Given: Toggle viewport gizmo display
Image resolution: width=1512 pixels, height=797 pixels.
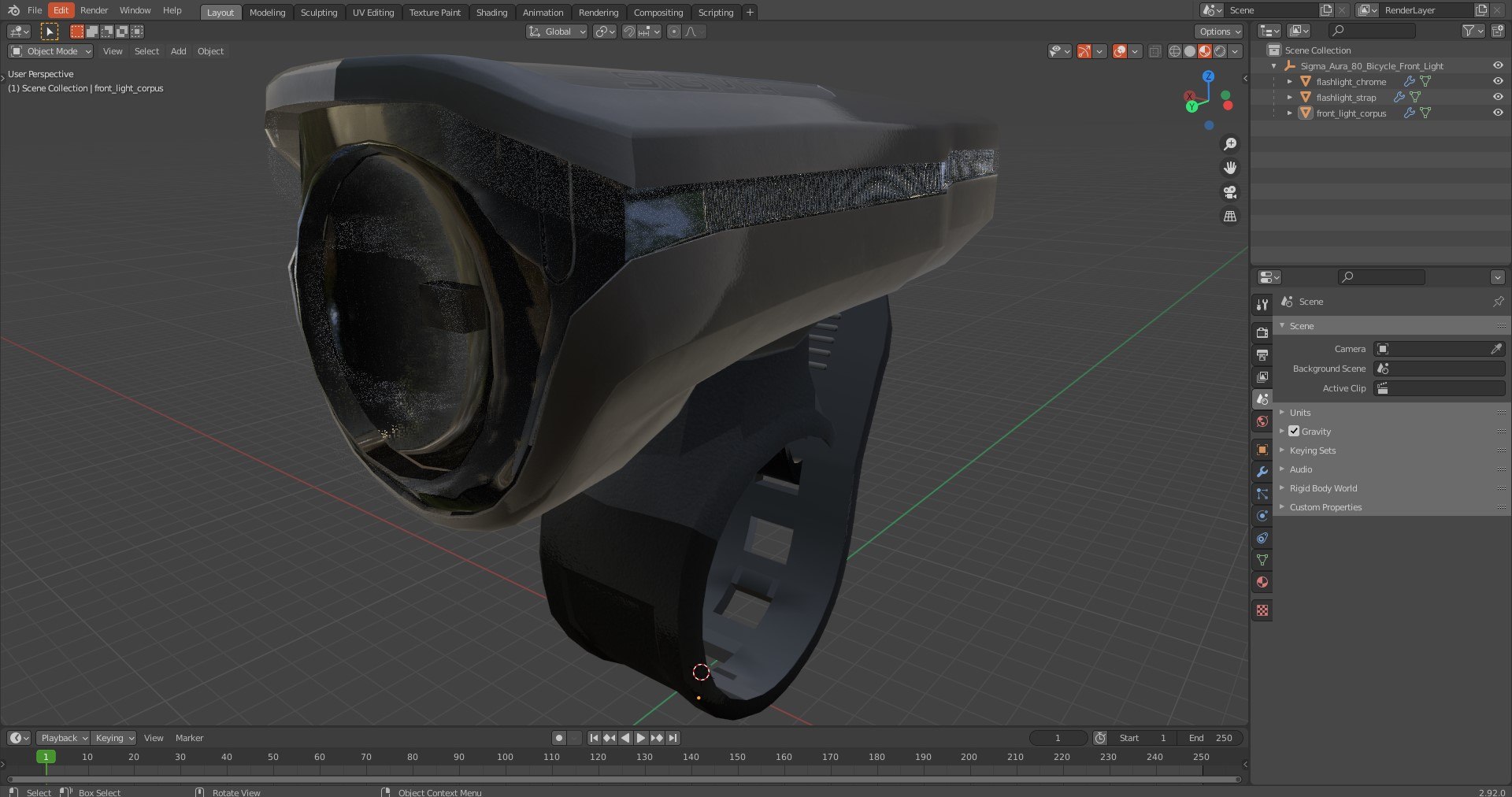Looking at the screenshot, I should click(1084, 51).
